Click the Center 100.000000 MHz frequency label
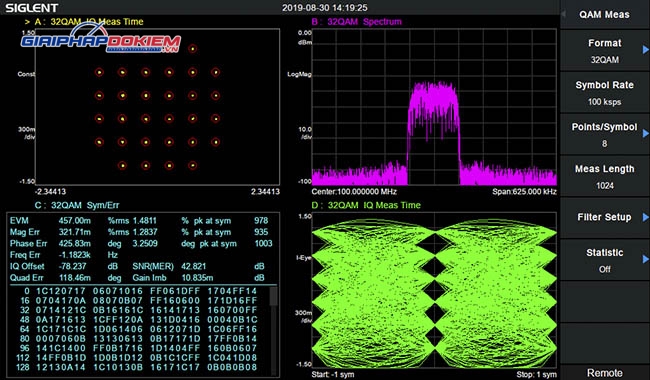 click(354, 192)
